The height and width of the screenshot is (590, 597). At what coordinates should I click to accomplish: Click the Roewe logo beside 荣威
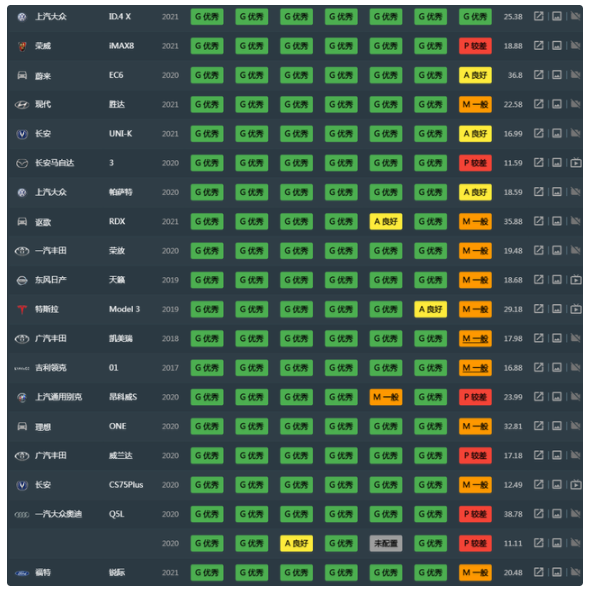click(x=22, y=46)
